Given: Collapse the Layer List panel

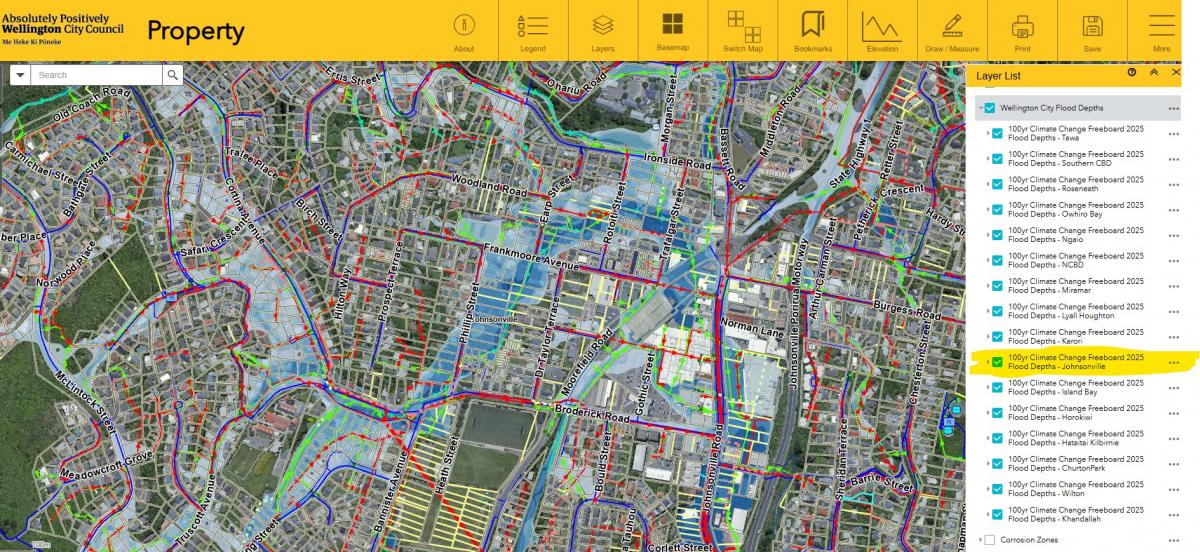Looking at the screenshot, I should [1153, 73].
